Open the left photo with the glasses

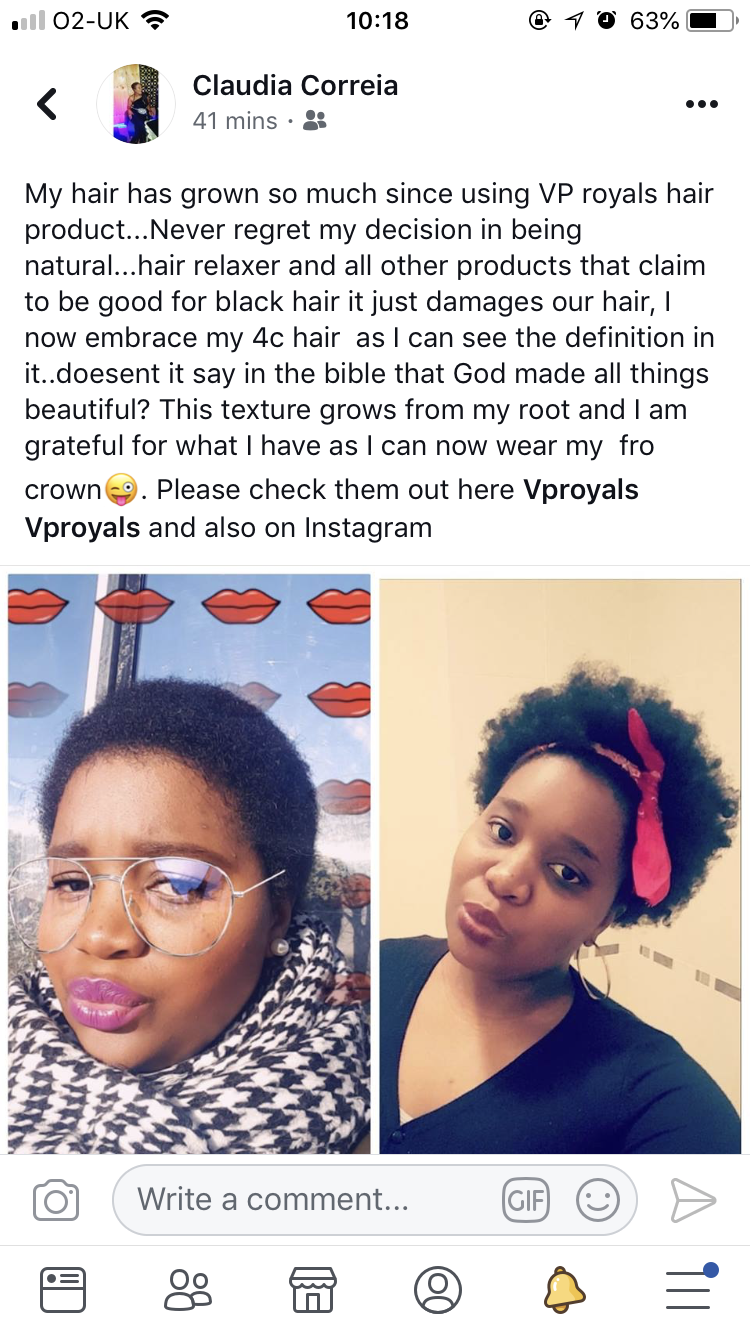point(189,864)
